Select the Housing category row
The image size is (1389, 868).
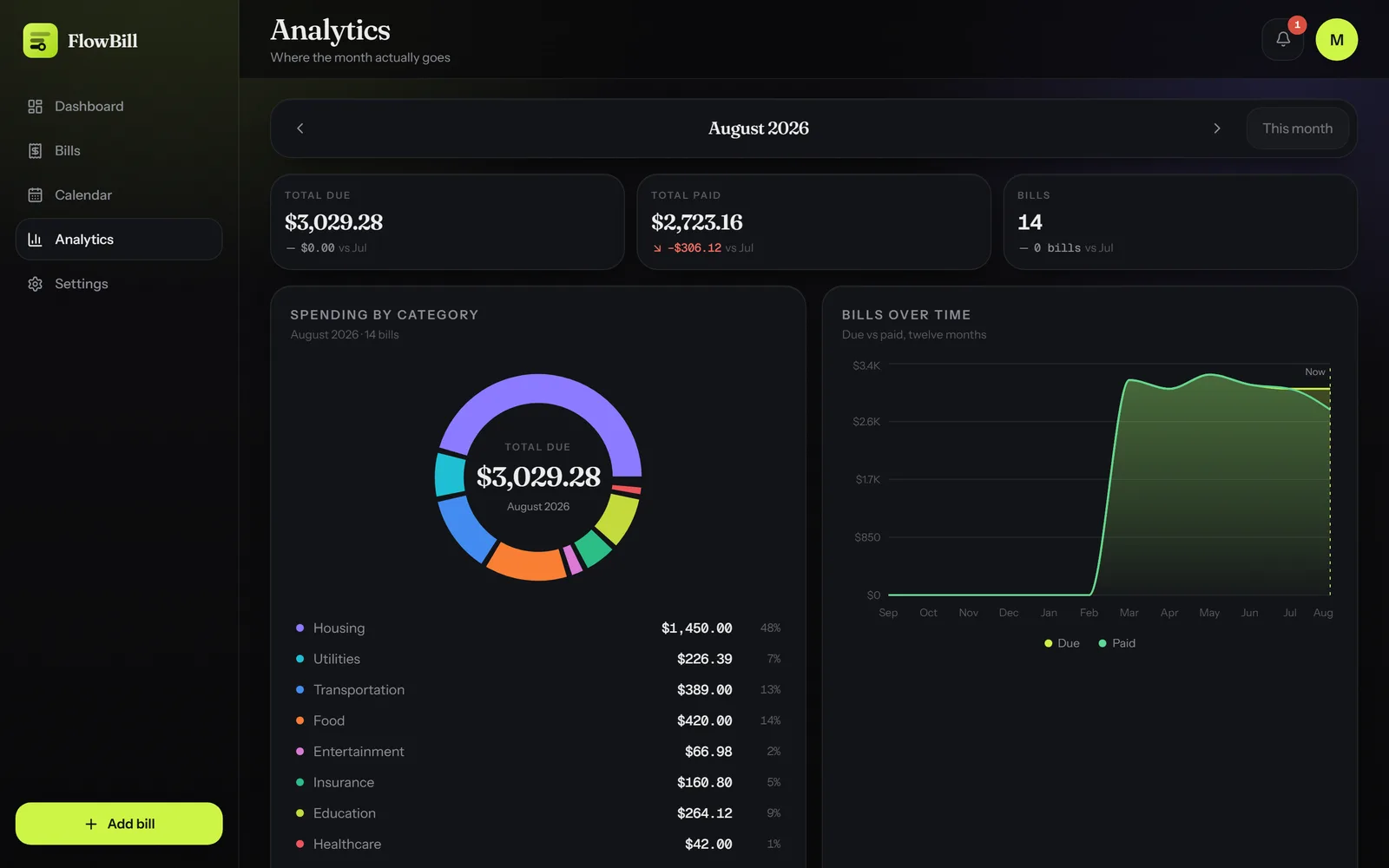click(x=538, y=628)
